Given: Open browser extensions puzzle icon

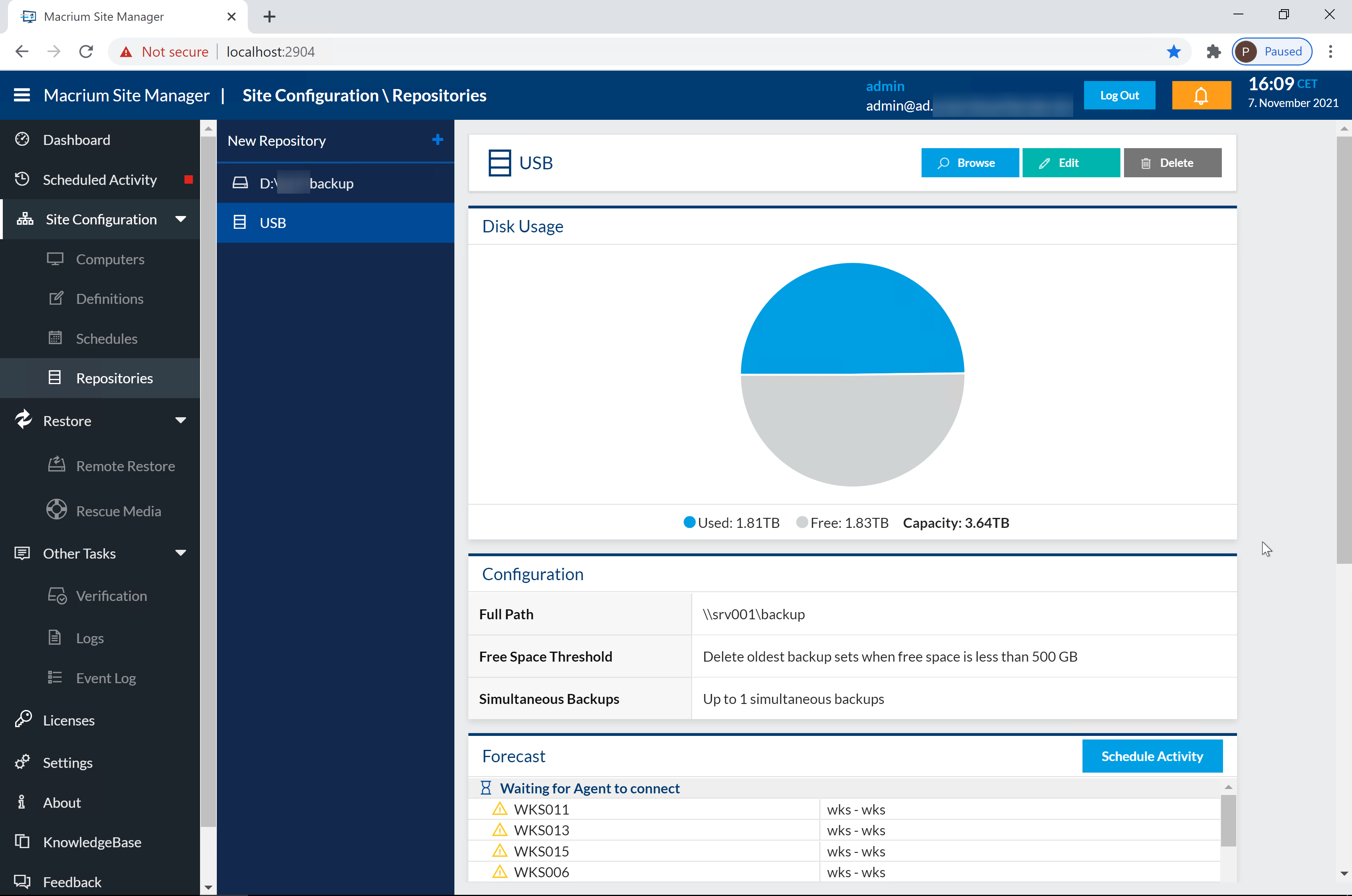Looking at the screenshot, I should click(x=1214, y=52).
